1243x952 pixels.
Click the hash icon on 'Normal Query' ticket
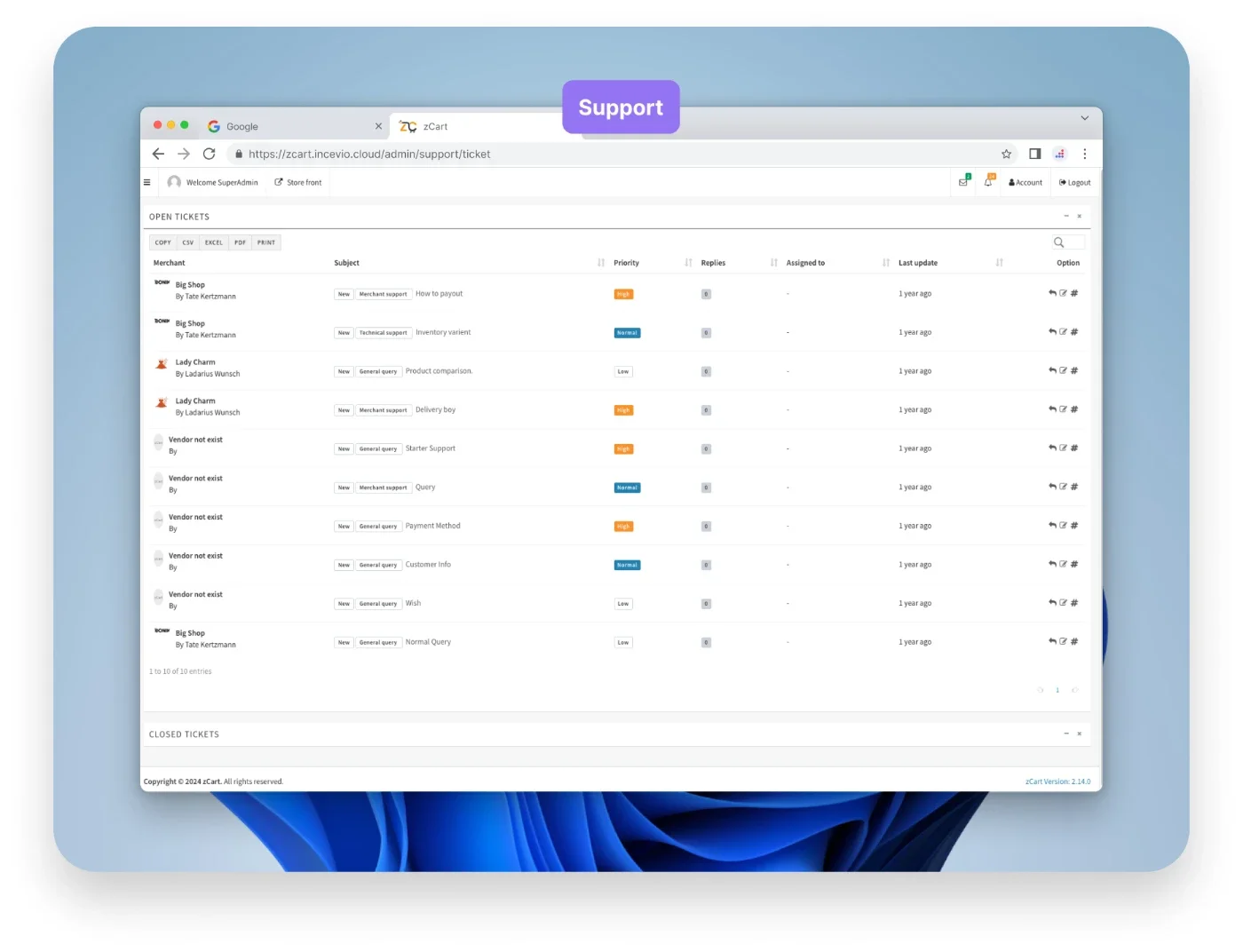tap(1074, 641)
